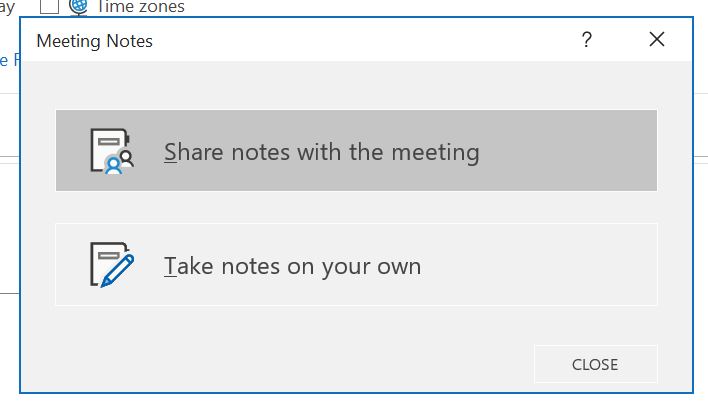
Task: Click blank right side of Share notes row
Action: (580, 151)
